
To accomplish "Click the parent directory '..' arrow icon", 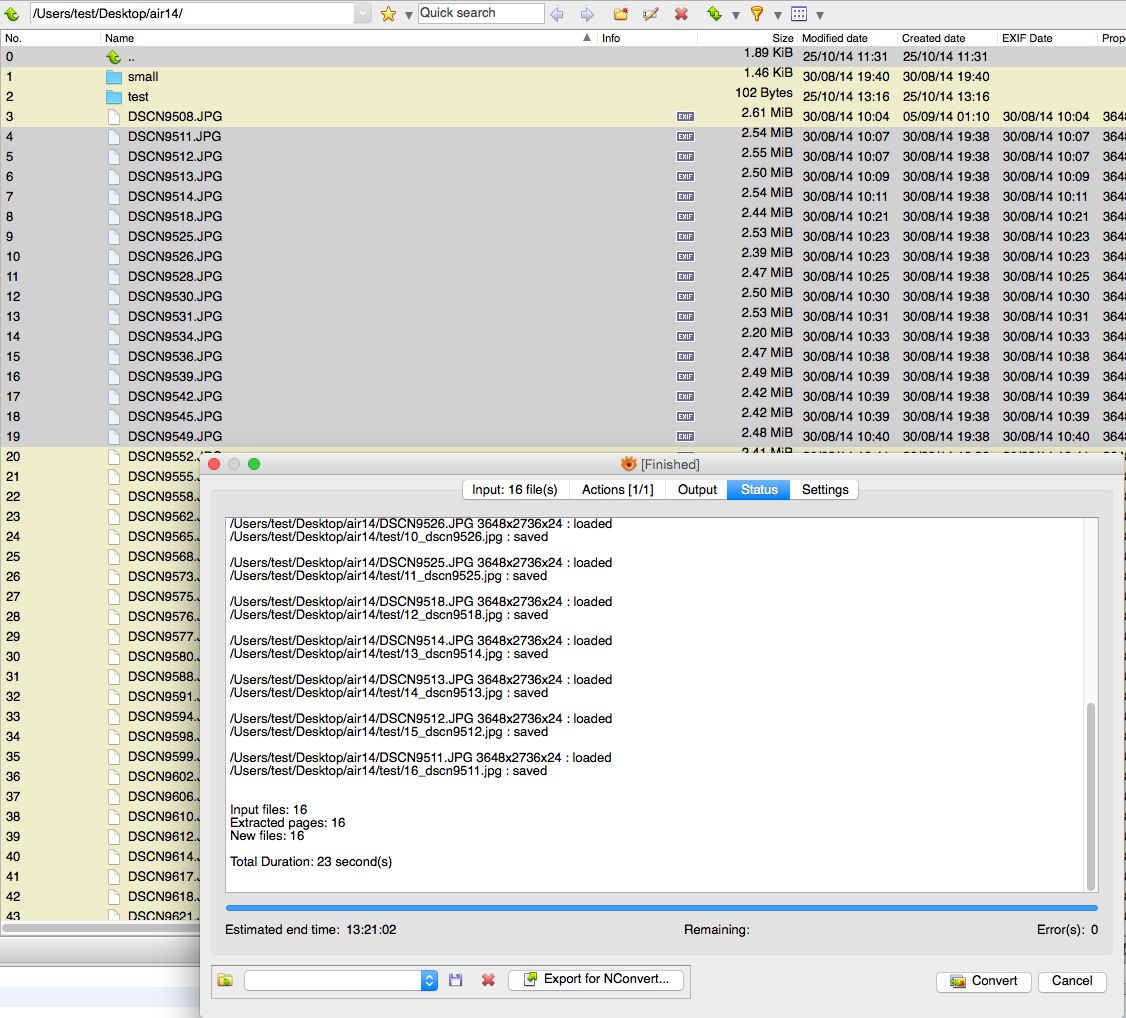I will (113, 57).
